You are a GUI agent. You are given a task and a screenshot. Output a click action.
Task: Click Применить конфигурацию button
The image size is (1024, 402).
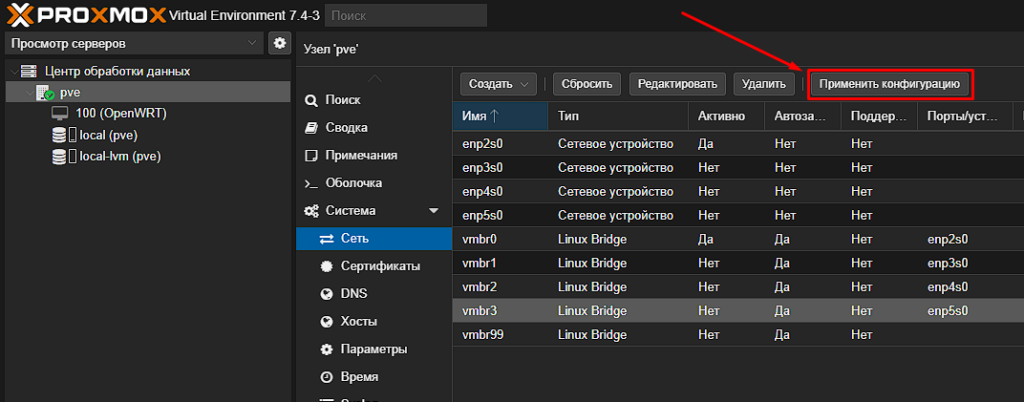(889, 84)
